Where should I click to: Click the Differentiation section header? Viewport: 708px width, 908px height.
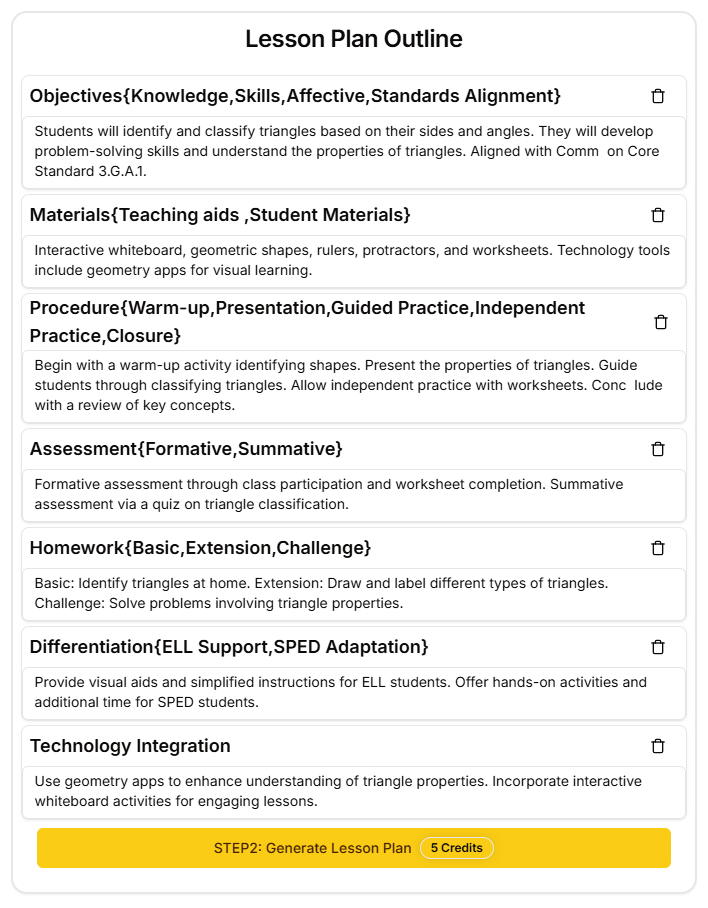click(229, 646)
